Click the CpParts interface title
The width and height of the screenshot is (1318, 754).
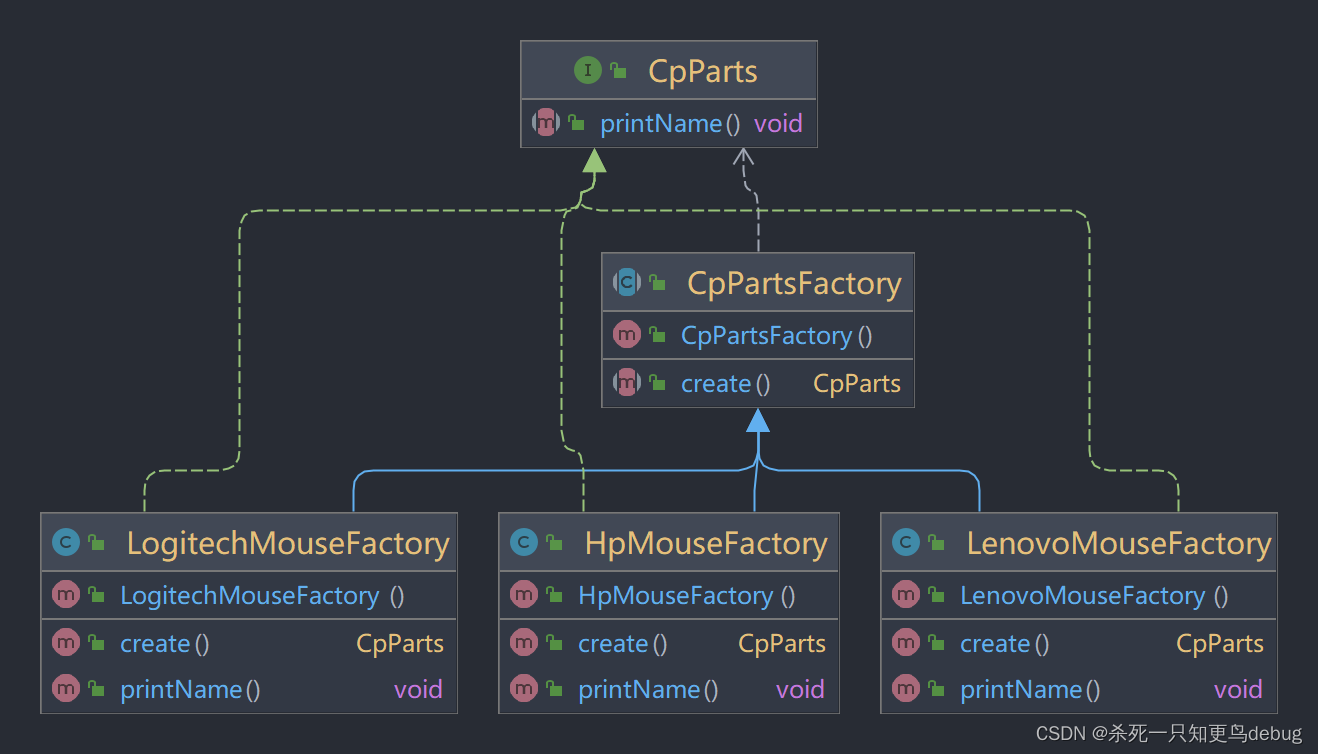(703, 71)
